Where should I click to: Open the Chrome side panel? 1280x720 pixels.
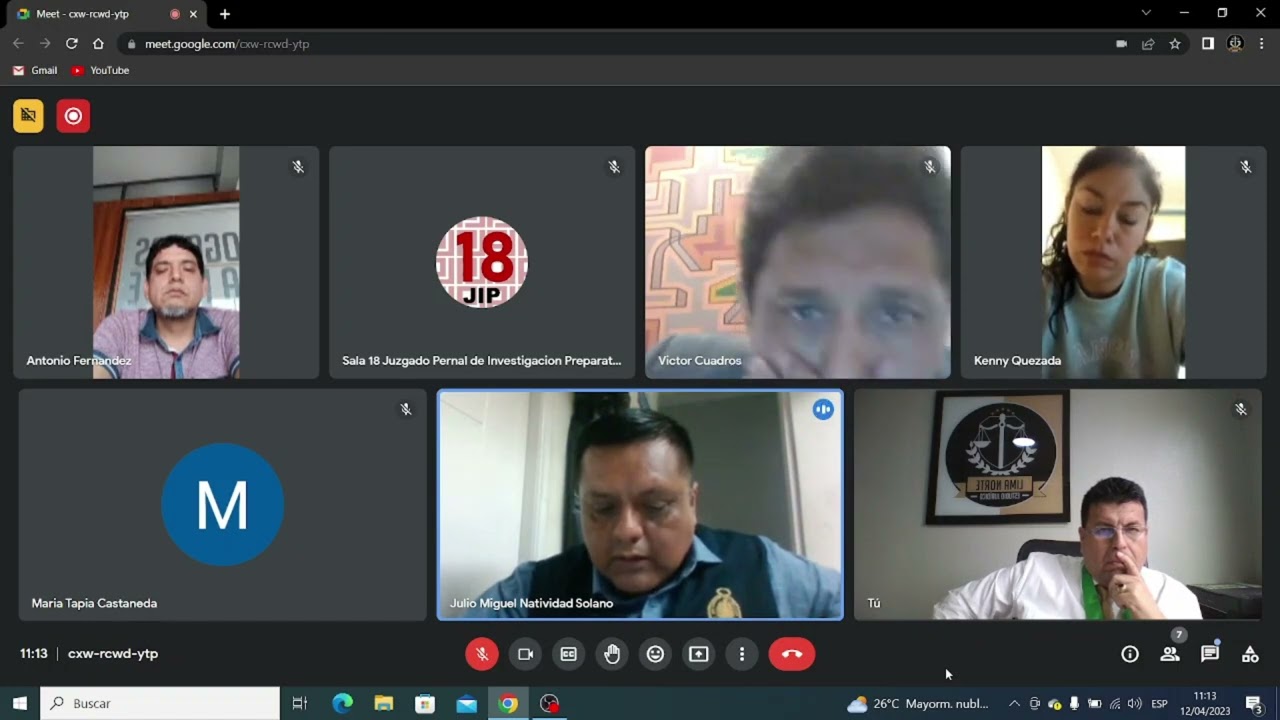pyautogui.click(x=1208, y=44)
